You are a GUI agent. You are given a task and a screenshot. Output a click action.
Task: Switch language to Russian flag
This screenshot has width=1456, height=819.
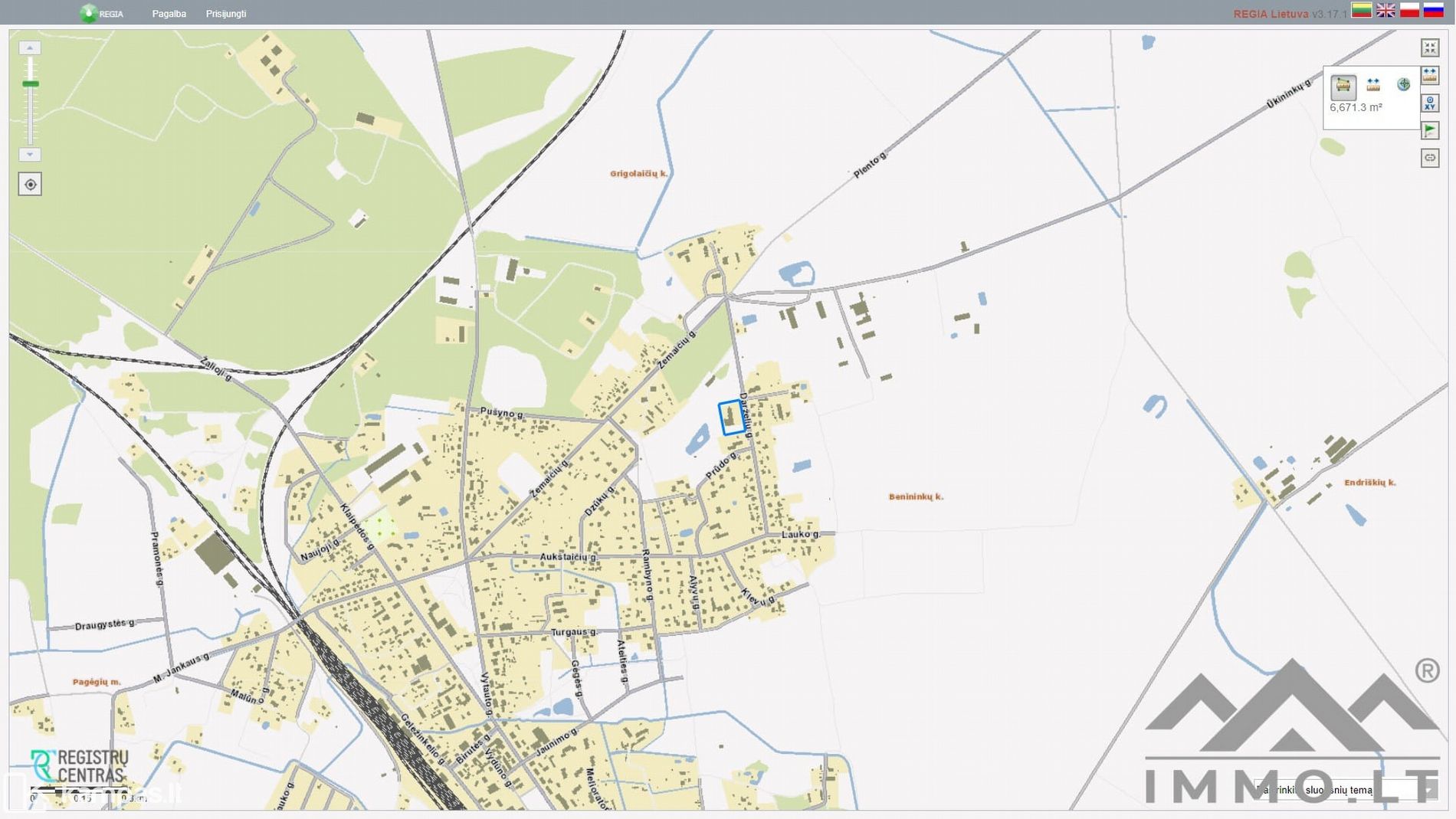pyautogui.click(x=1433, y=10)
